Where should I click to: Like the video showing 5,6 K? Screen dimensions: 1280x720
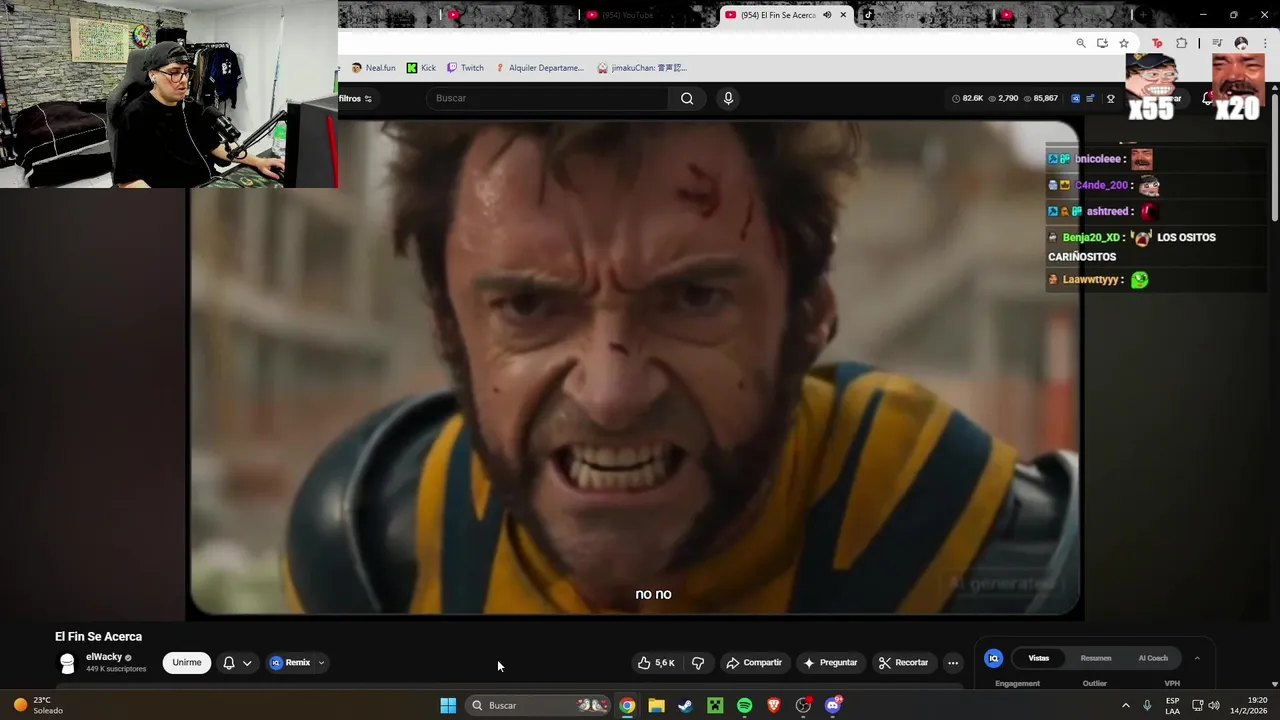pos(656,663)
